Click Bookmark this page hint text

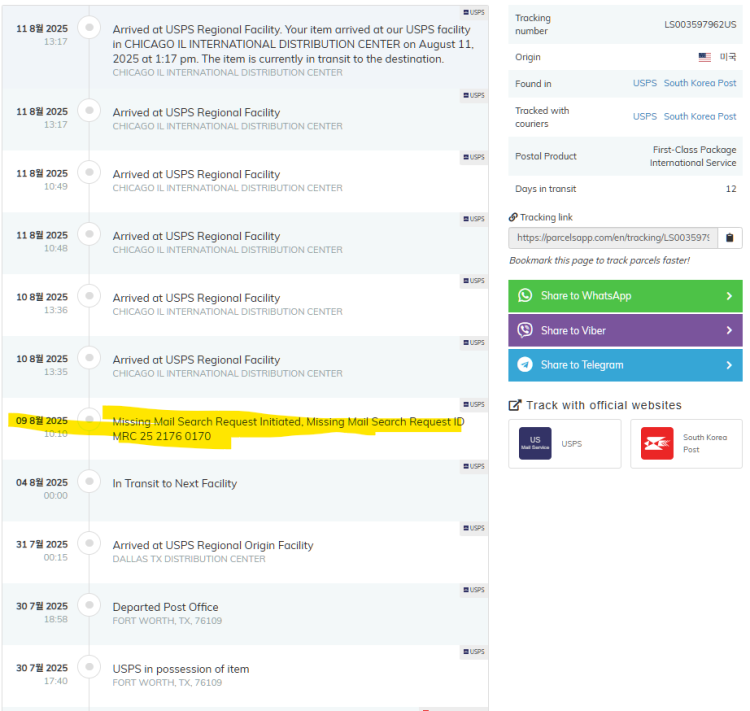599,261
